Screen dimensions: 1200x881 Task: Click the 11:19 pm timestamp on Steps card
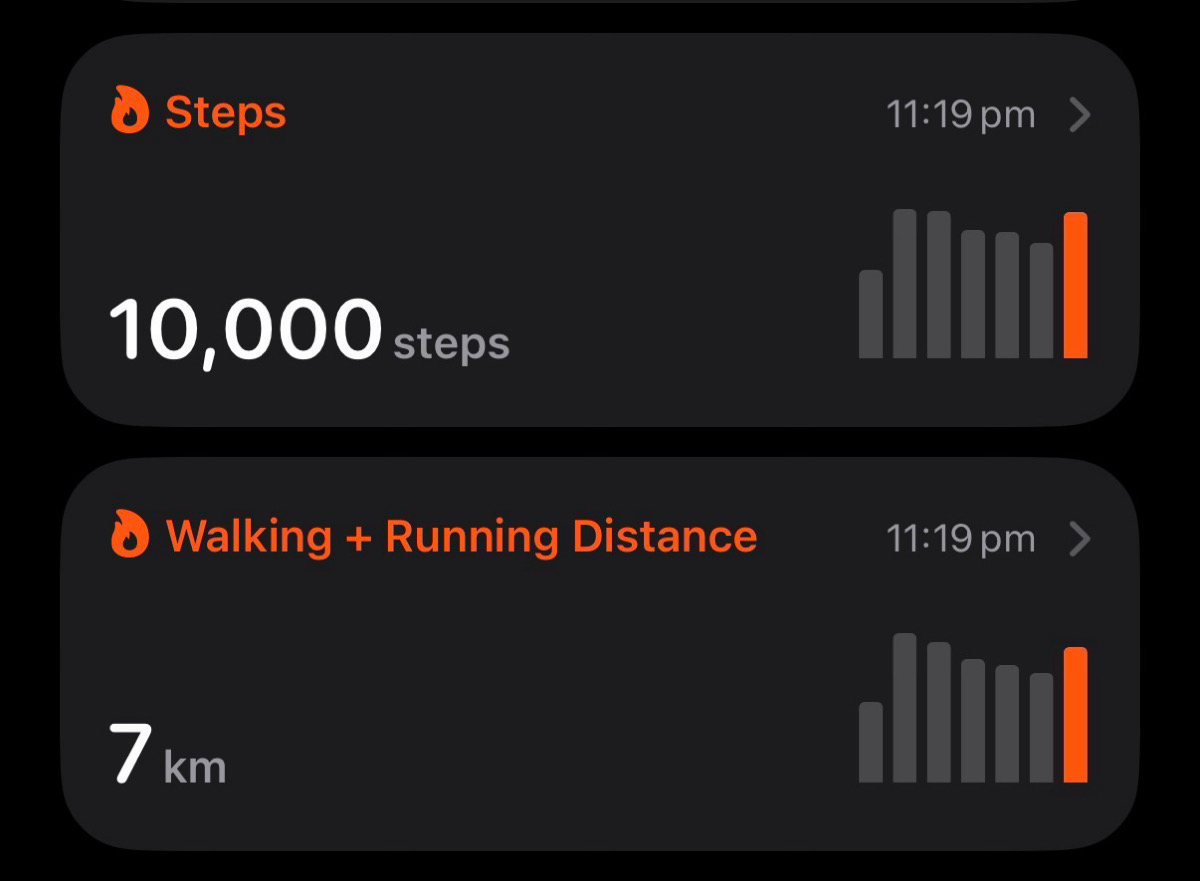pyautogui.click(x=960, y=115)
